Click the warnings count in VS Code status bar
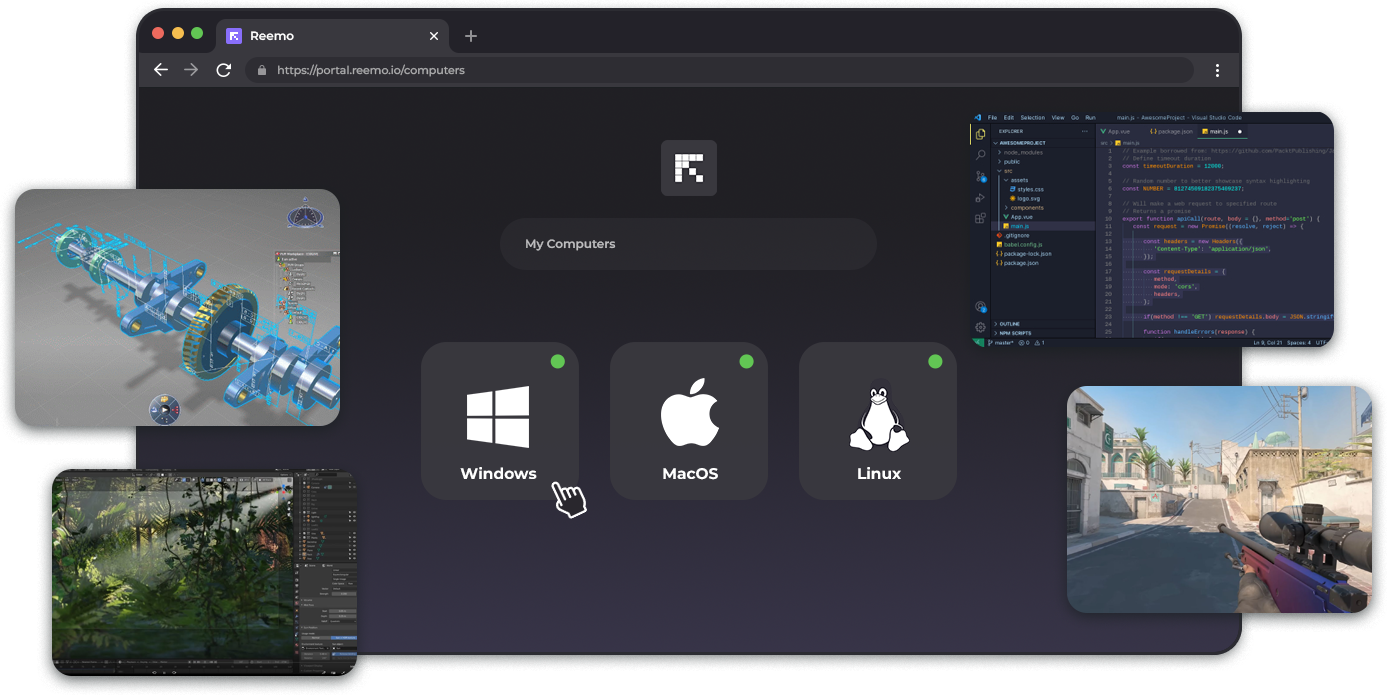 click(1040, 343)
